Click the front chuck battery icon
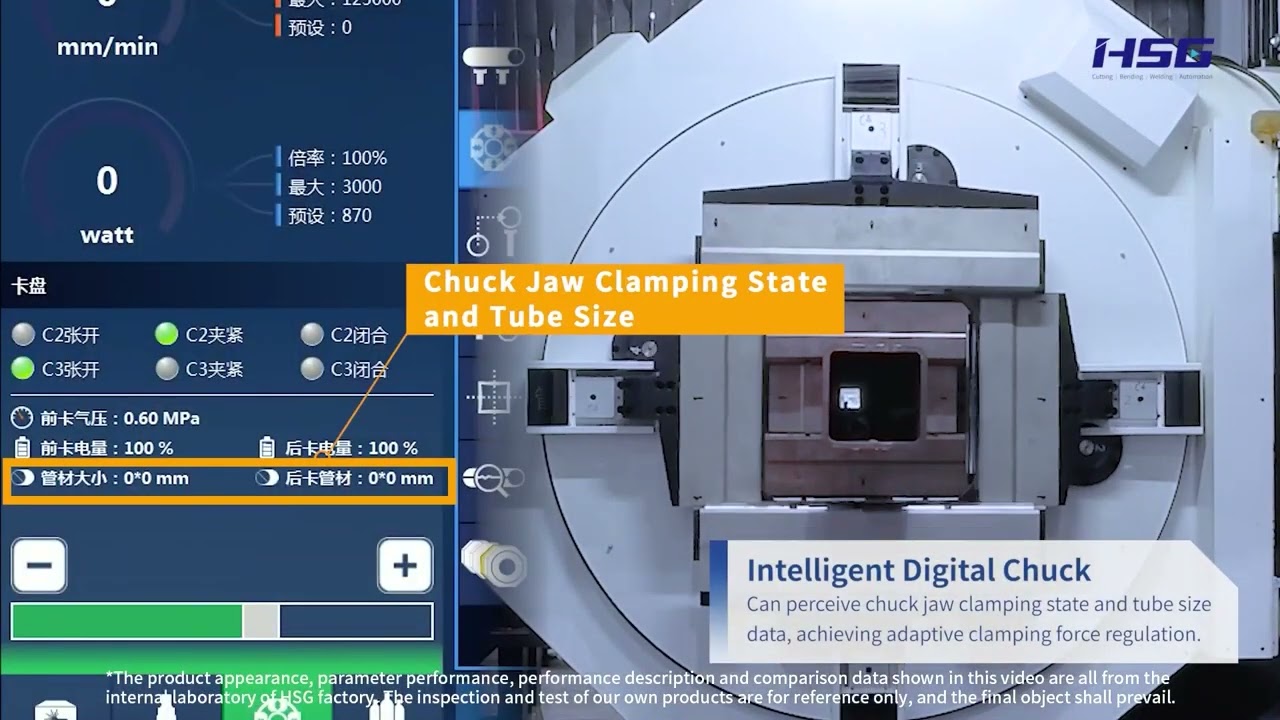Screen dimensions: 1280x720 [x=22, y=448]
